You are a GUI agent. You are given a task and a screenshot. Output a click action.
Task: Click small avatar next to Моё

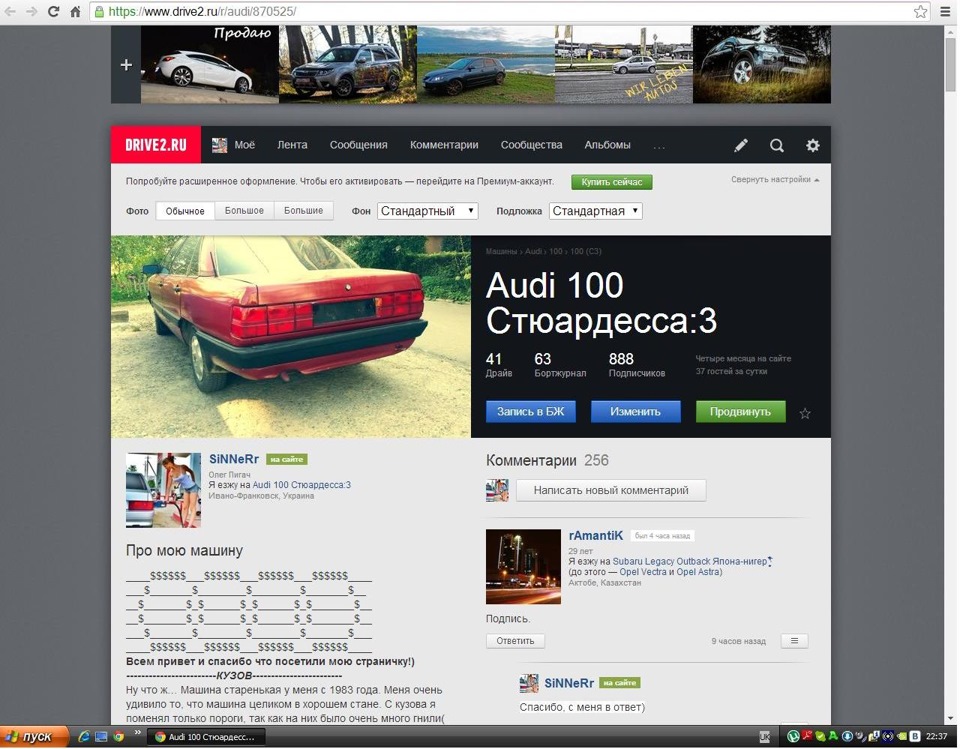pos(219,145)
